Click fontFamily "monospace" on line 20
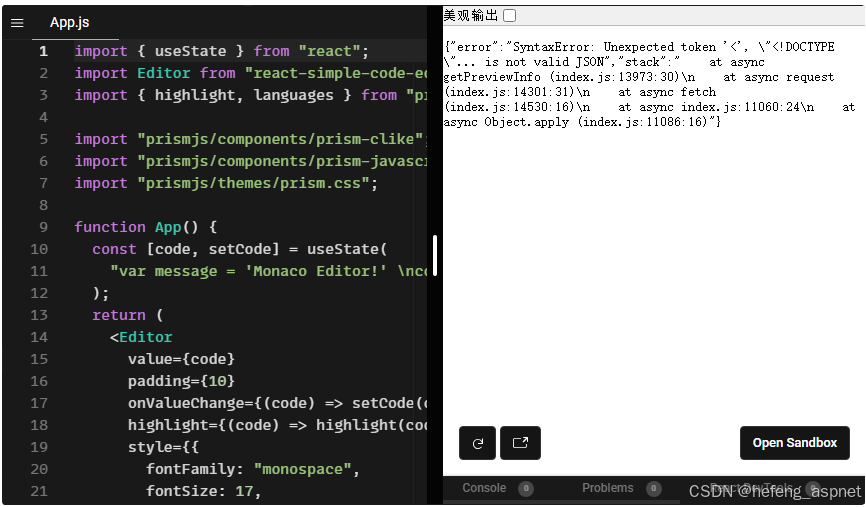 tap(253, 469)
